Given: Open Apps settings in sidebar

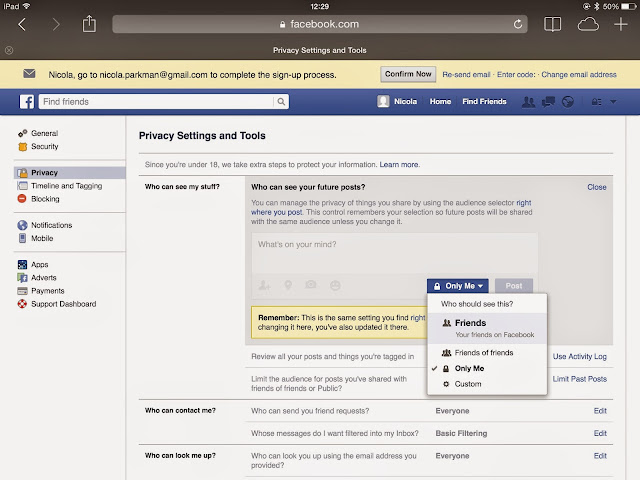Looking at the screenshot, I should tap(40, 264).
